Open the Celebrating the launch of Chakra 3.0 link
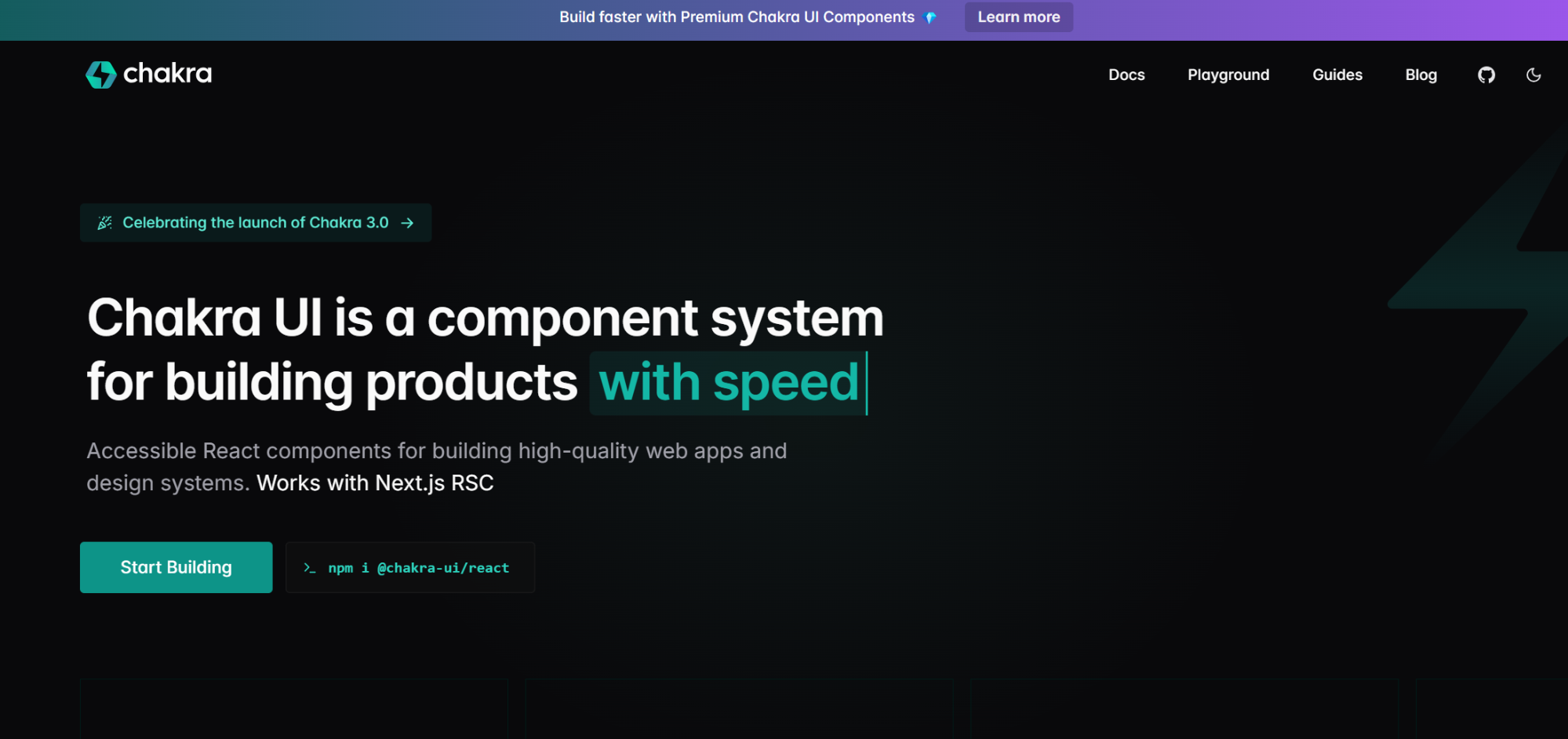Viewport: 1568px width, 739px height. click(256, 223)
